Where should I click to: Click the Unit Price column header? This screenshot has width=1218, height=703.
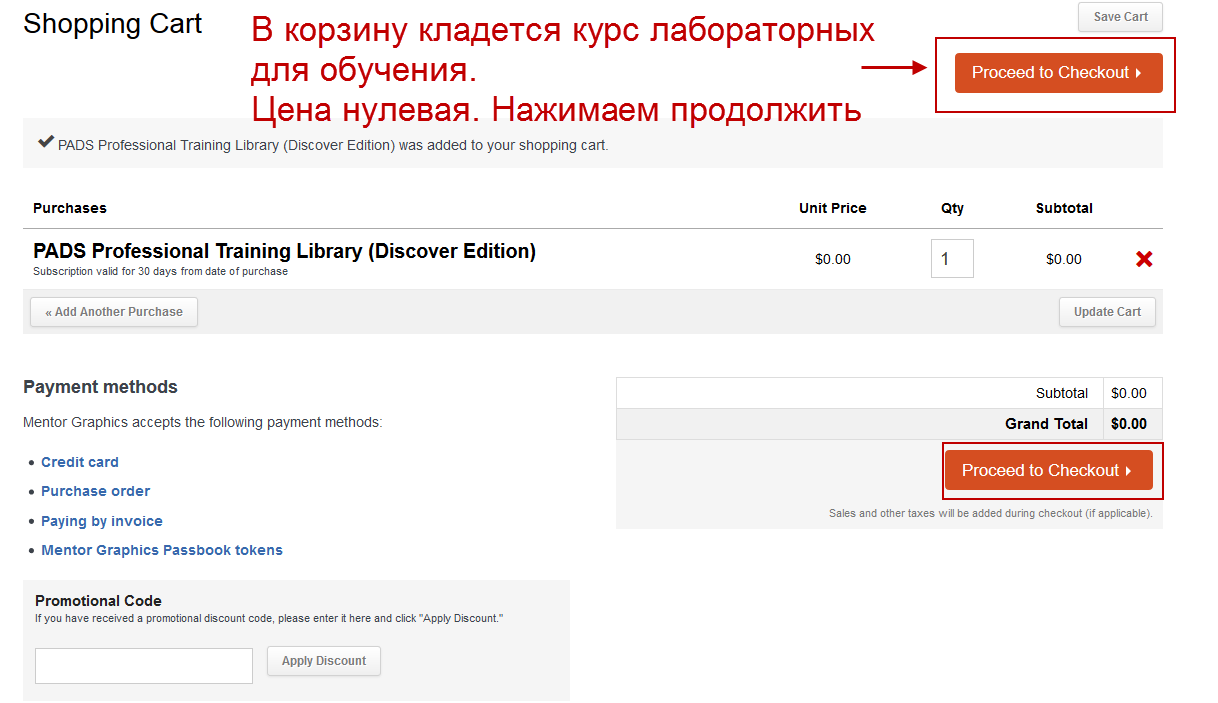[833, 208]
